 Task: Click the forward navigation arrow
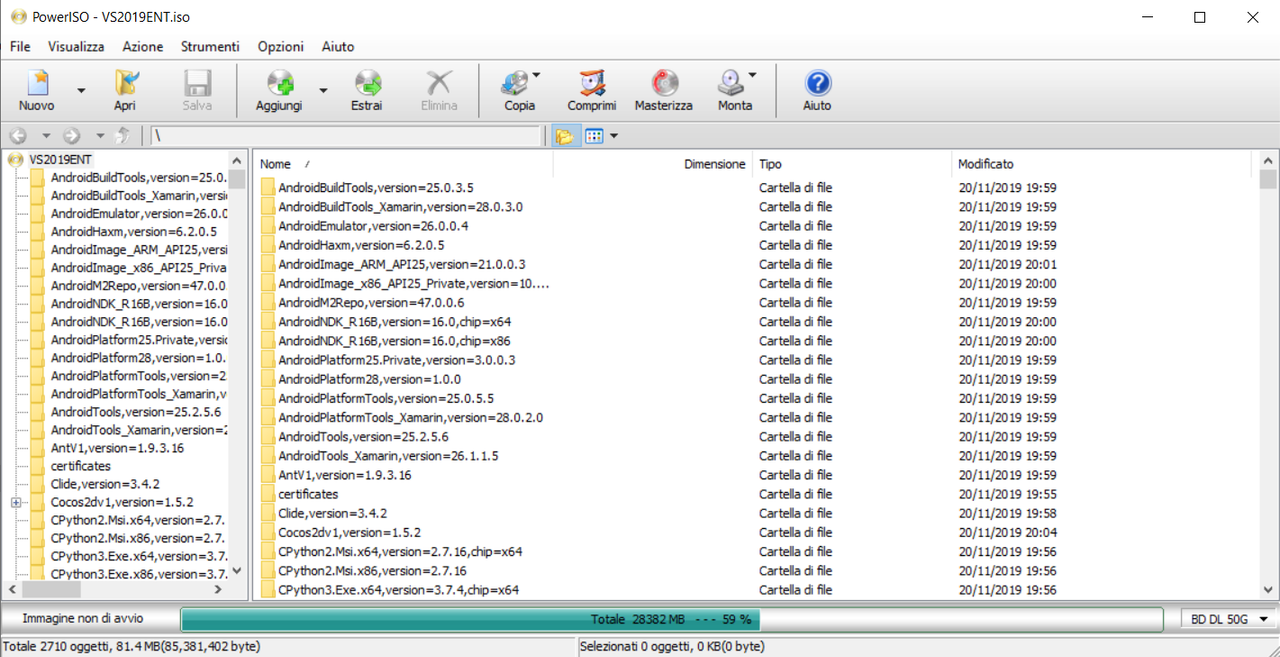coord(71,136)
